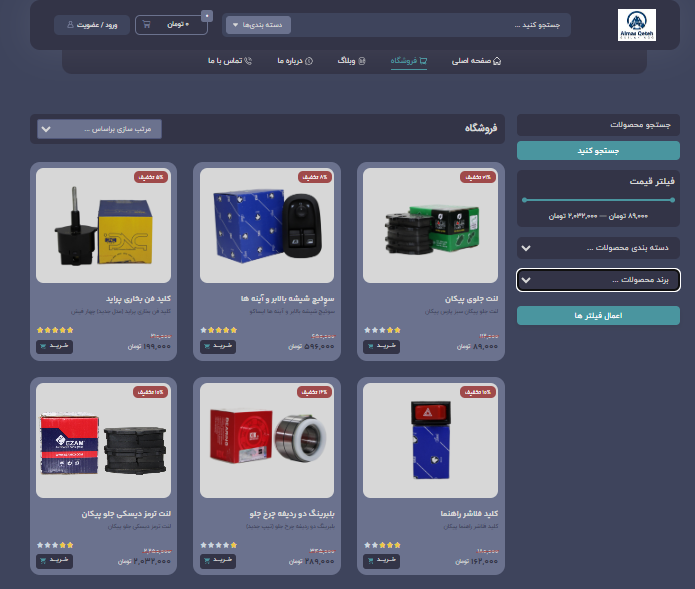
Task: Click the star rating of سوئیچ شیشه بالابر
Action: (217, 329)
